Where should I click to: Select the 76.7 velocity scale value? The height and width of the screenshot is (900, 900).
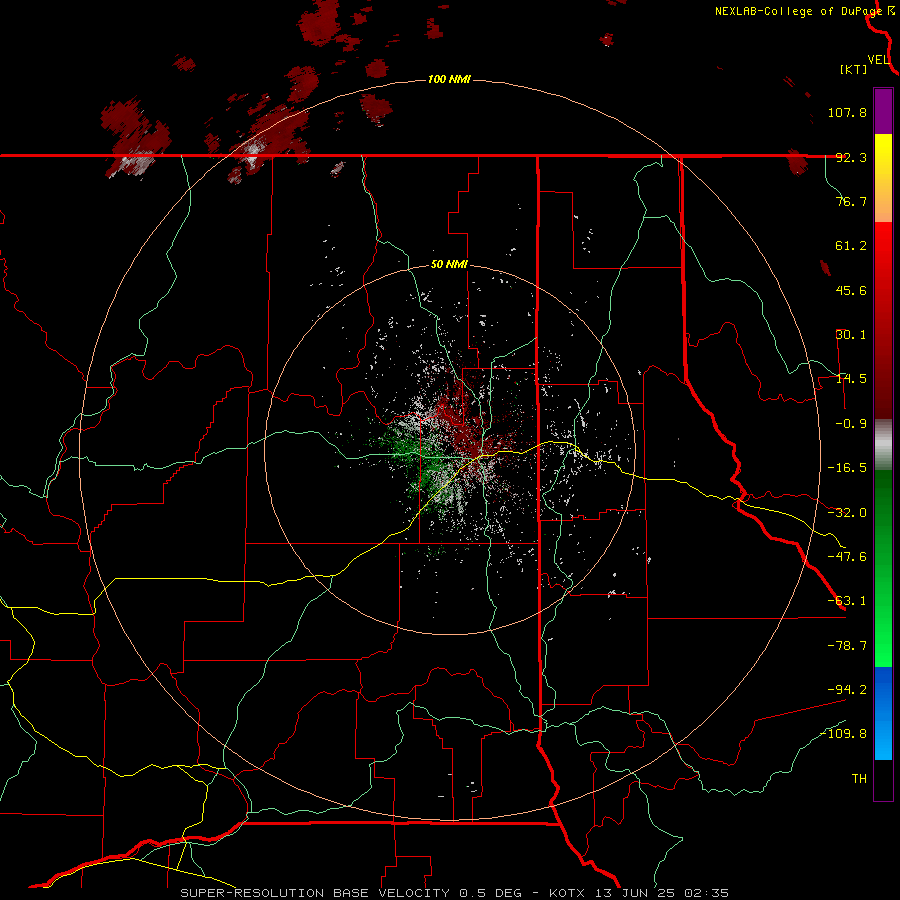coord(851,201)
